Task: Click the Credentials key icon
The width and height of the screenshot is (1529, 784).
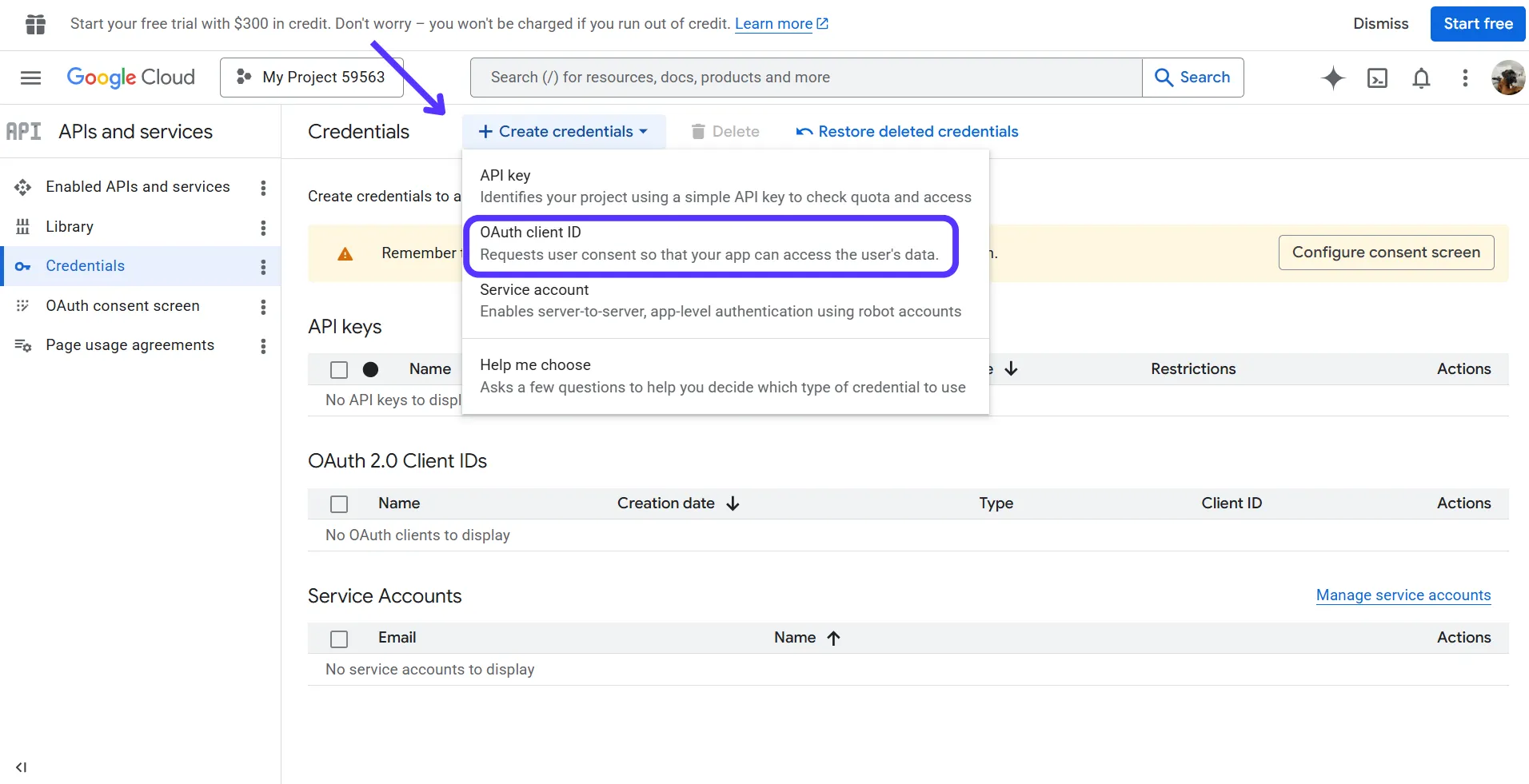Action: (23, 266)
